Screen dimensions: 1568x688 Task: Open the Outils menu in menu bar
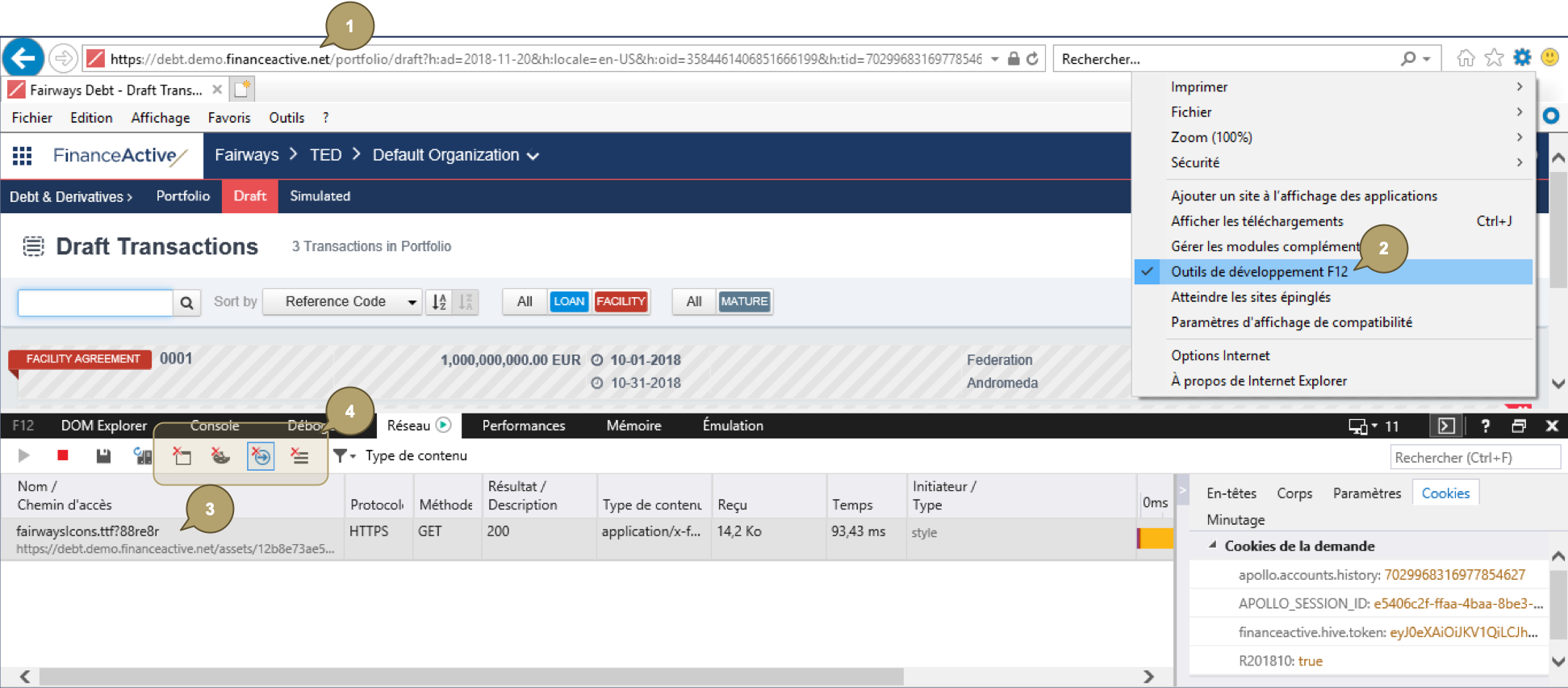pyautogui.click(x=286, y=118)
